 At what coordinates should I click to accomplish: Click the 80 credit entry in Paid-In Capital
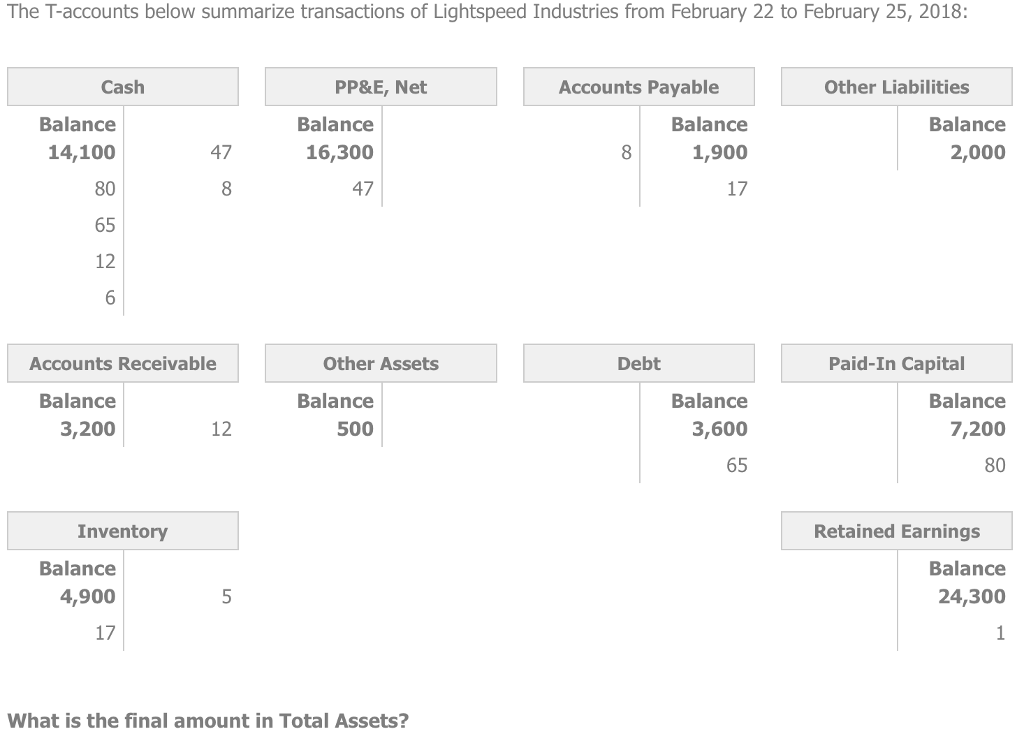(x=995, y=465)
